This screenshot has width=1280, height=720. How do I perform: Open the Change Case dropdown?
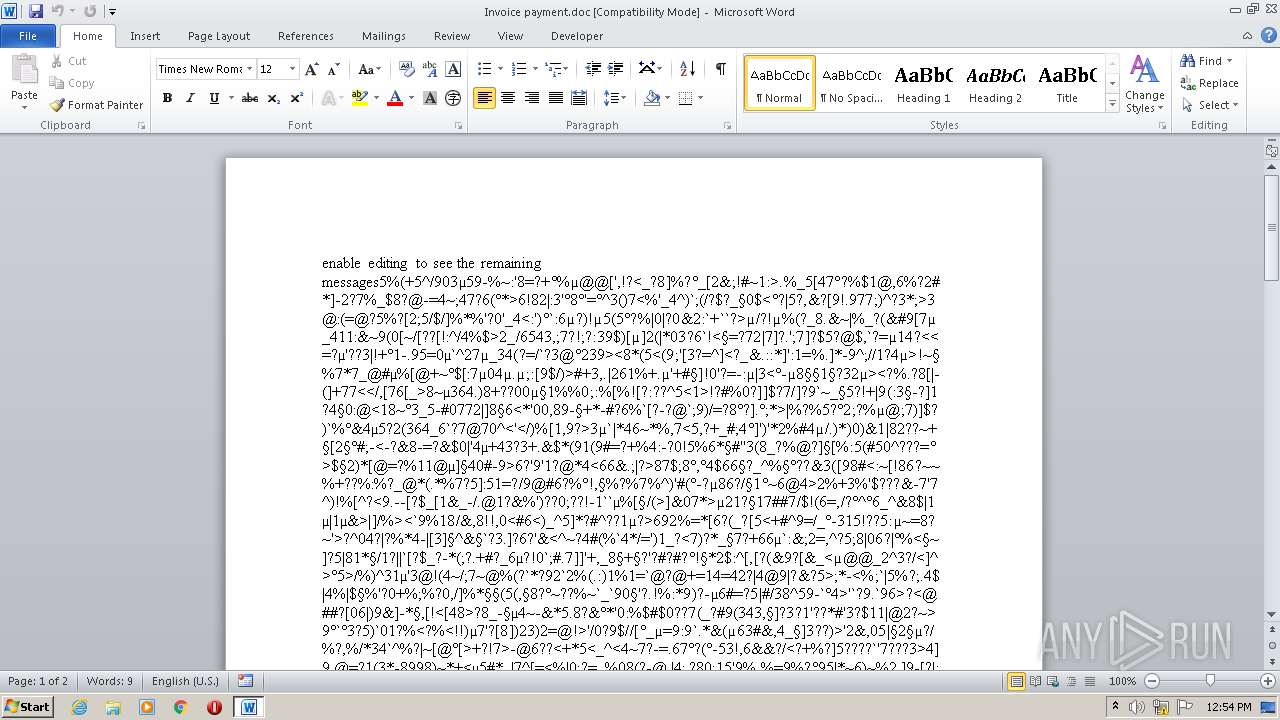(369, 69)
